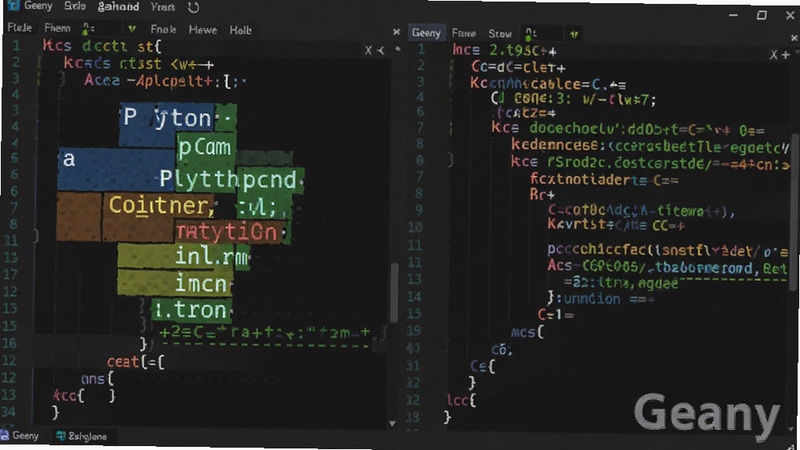
Task: Open the Yren item in title bar
Action: [x=163, y=7]
